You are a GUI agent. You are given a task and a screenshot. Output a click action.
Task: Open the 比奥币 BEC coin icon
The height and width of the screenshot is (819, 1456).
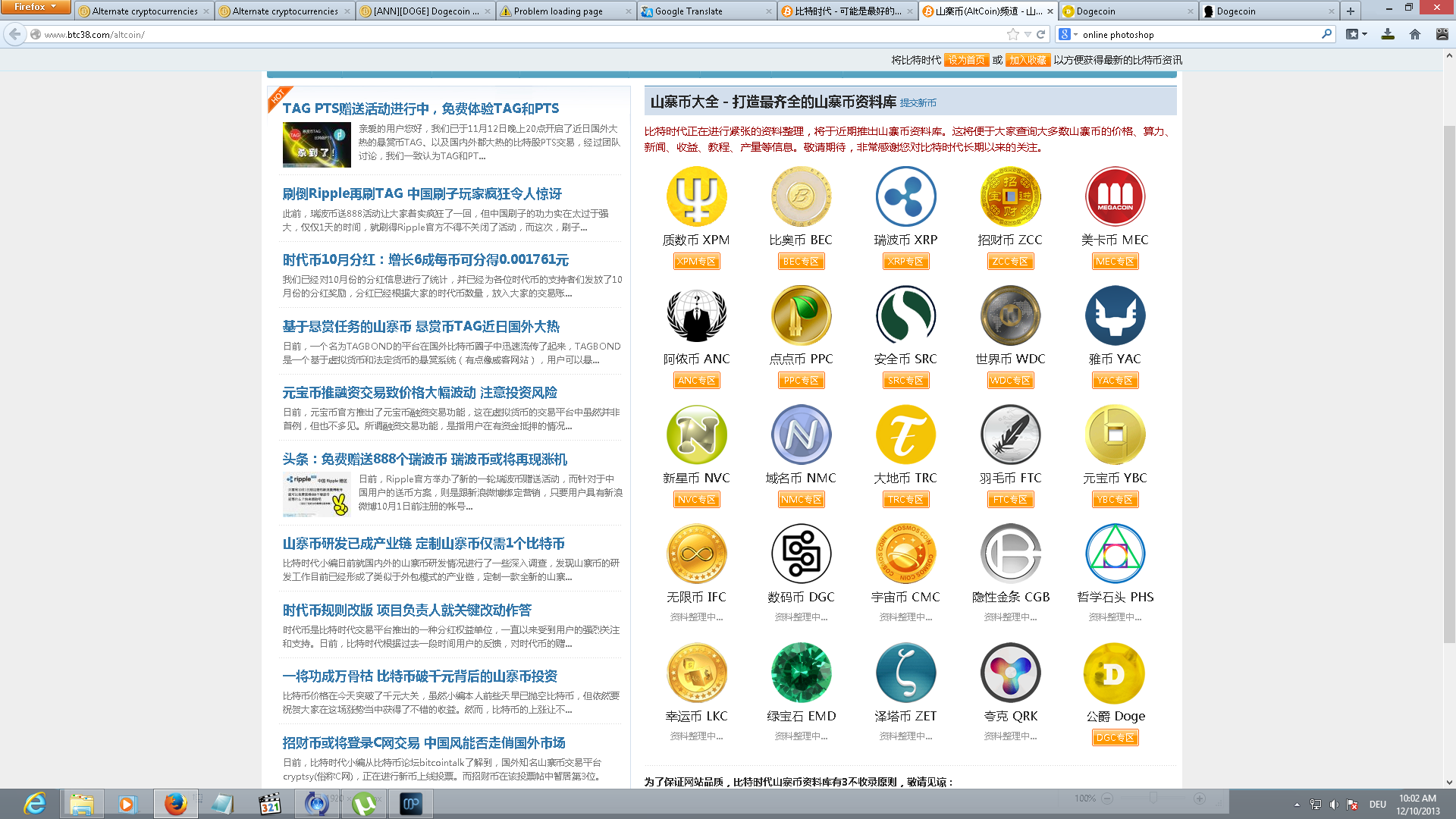coord(801,196)
